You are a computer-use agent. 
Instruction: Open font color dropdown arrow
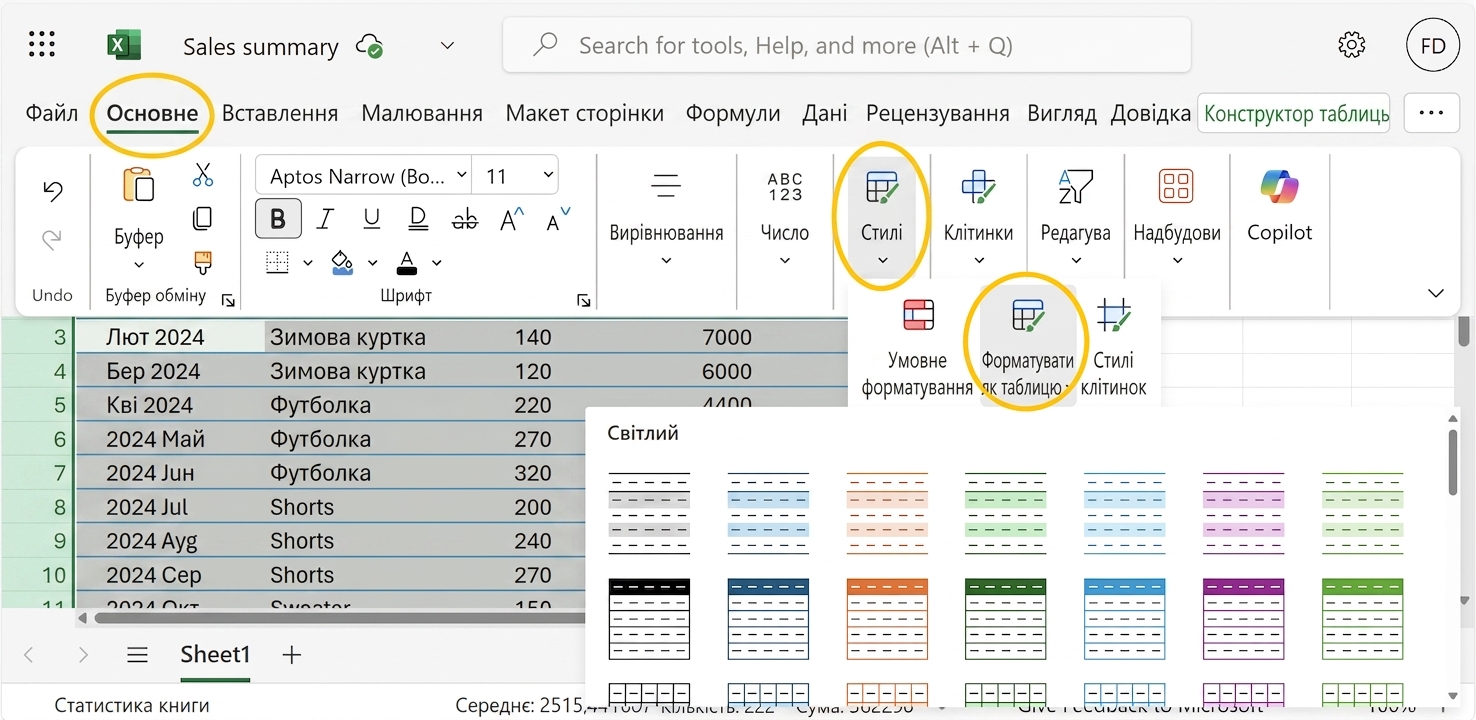click(x=437, y=264)
